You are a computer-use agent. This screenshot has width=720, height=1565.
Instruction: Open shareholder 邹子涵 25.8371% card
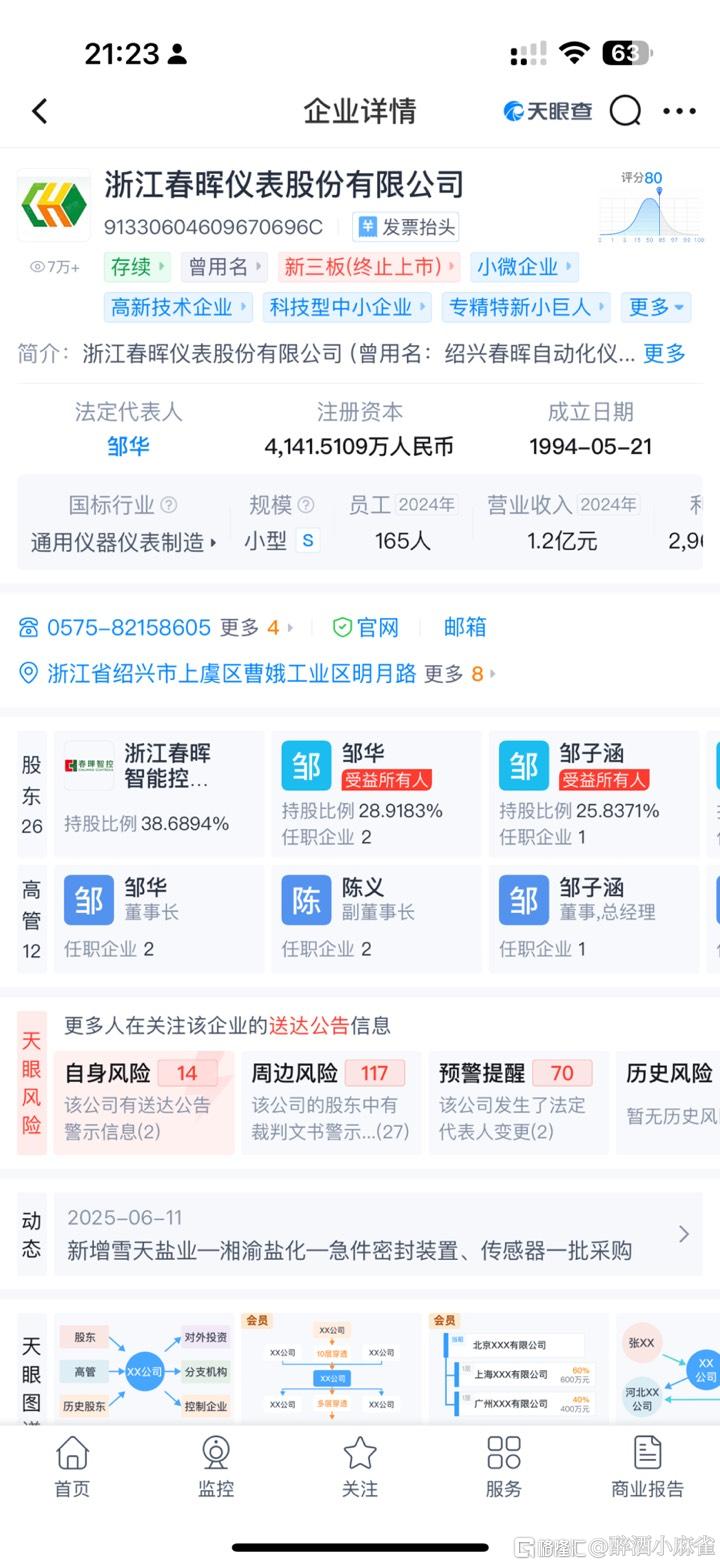click(x=593, y=793)
